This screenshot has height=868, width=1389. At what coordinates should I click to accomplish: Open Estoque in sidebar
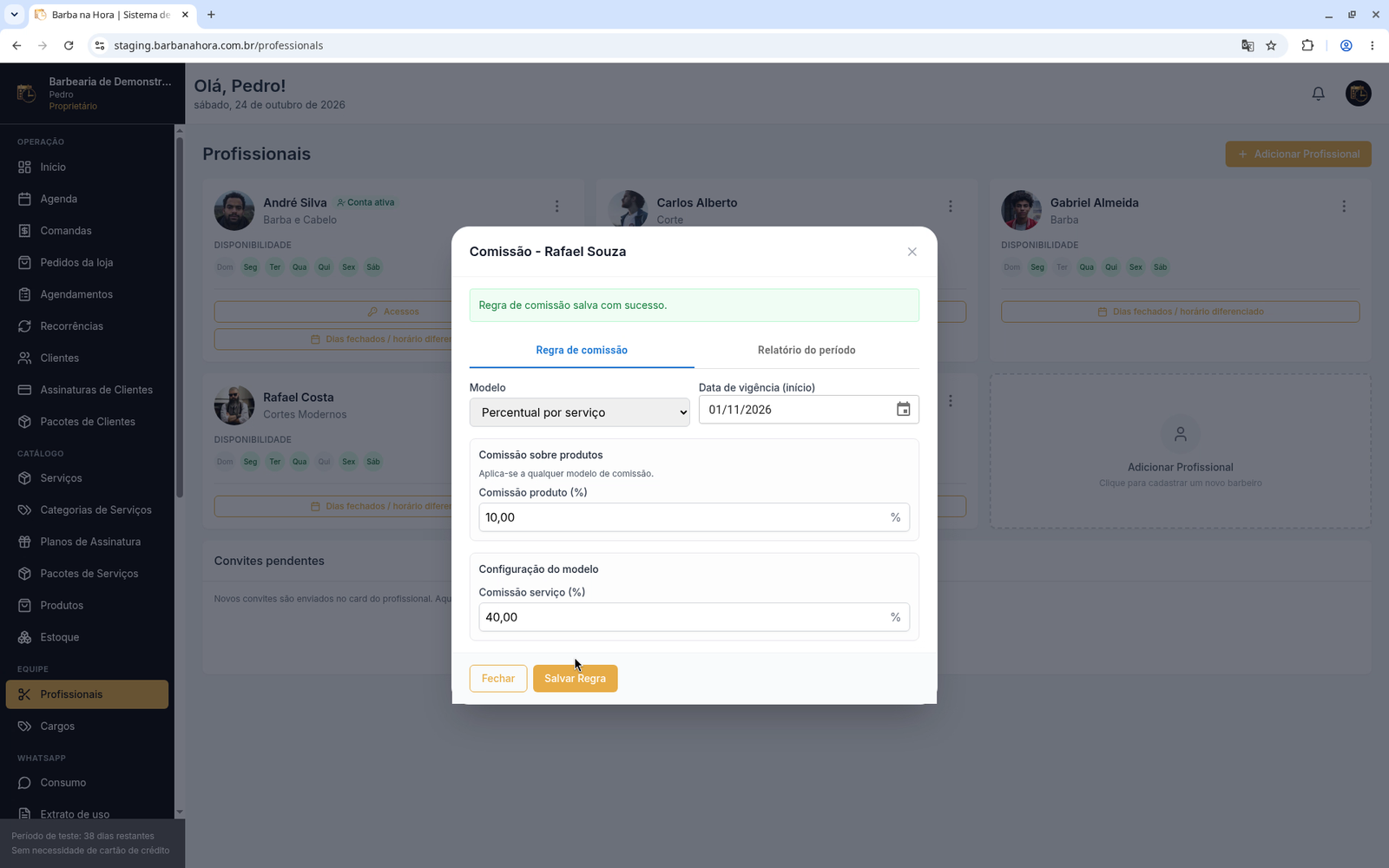pos(87,637)
